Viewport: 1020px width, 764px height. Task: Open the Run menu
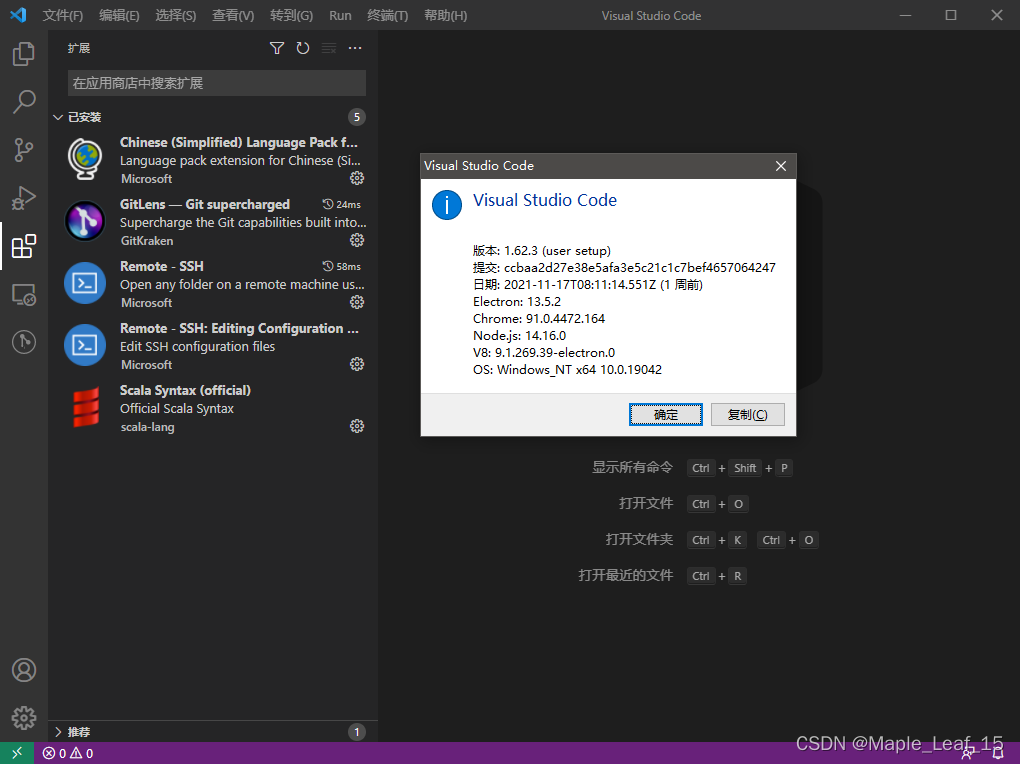point(340,16)
